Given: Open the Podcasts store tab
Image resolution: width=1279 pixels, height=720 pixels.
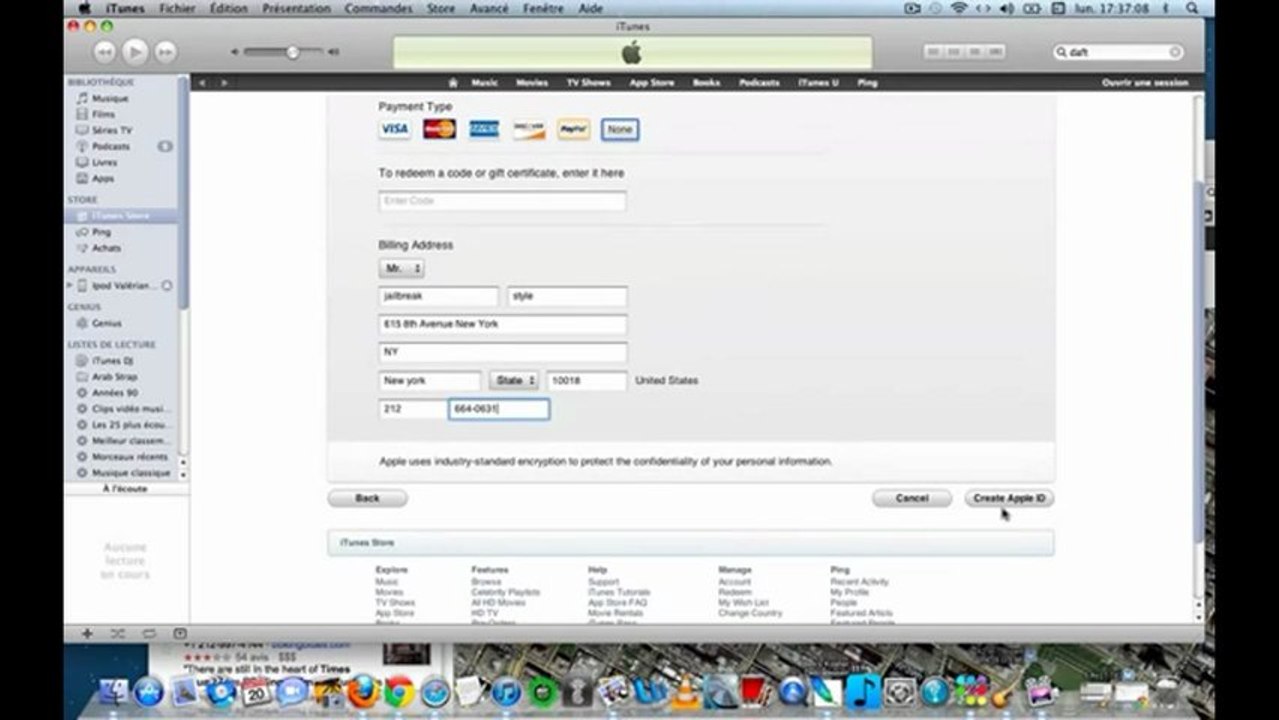Looking at the screenshot, I should coord(759,83).
